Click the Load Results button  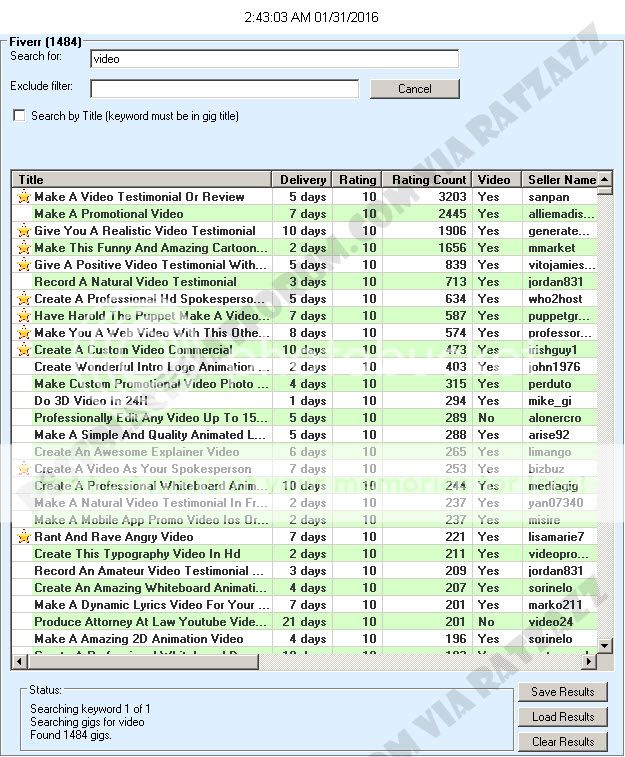[x=563, y=717]
